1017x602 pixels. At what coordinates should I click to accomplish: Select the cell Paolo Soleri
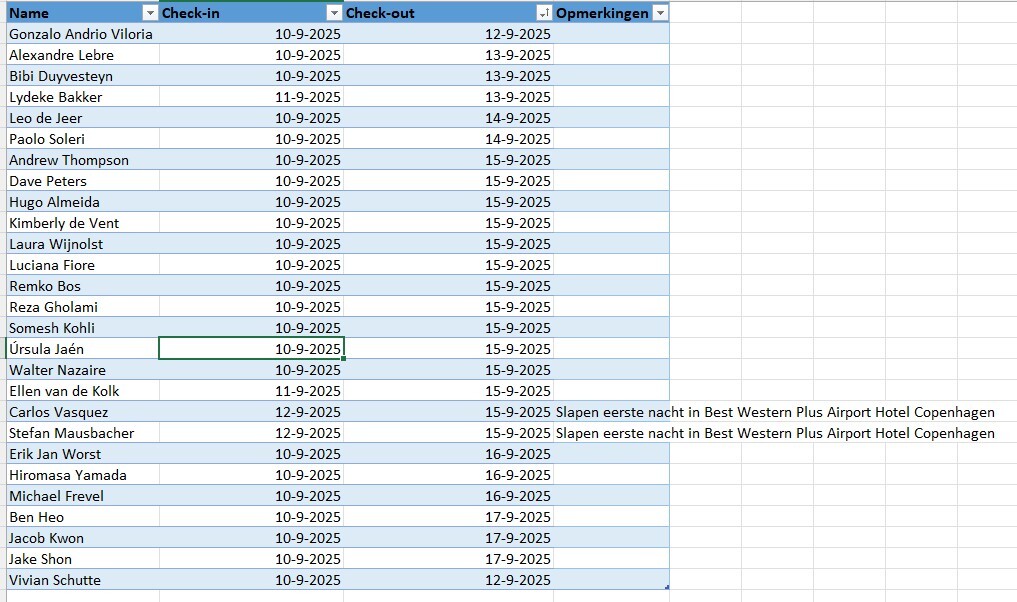click(x=82, y=139)
